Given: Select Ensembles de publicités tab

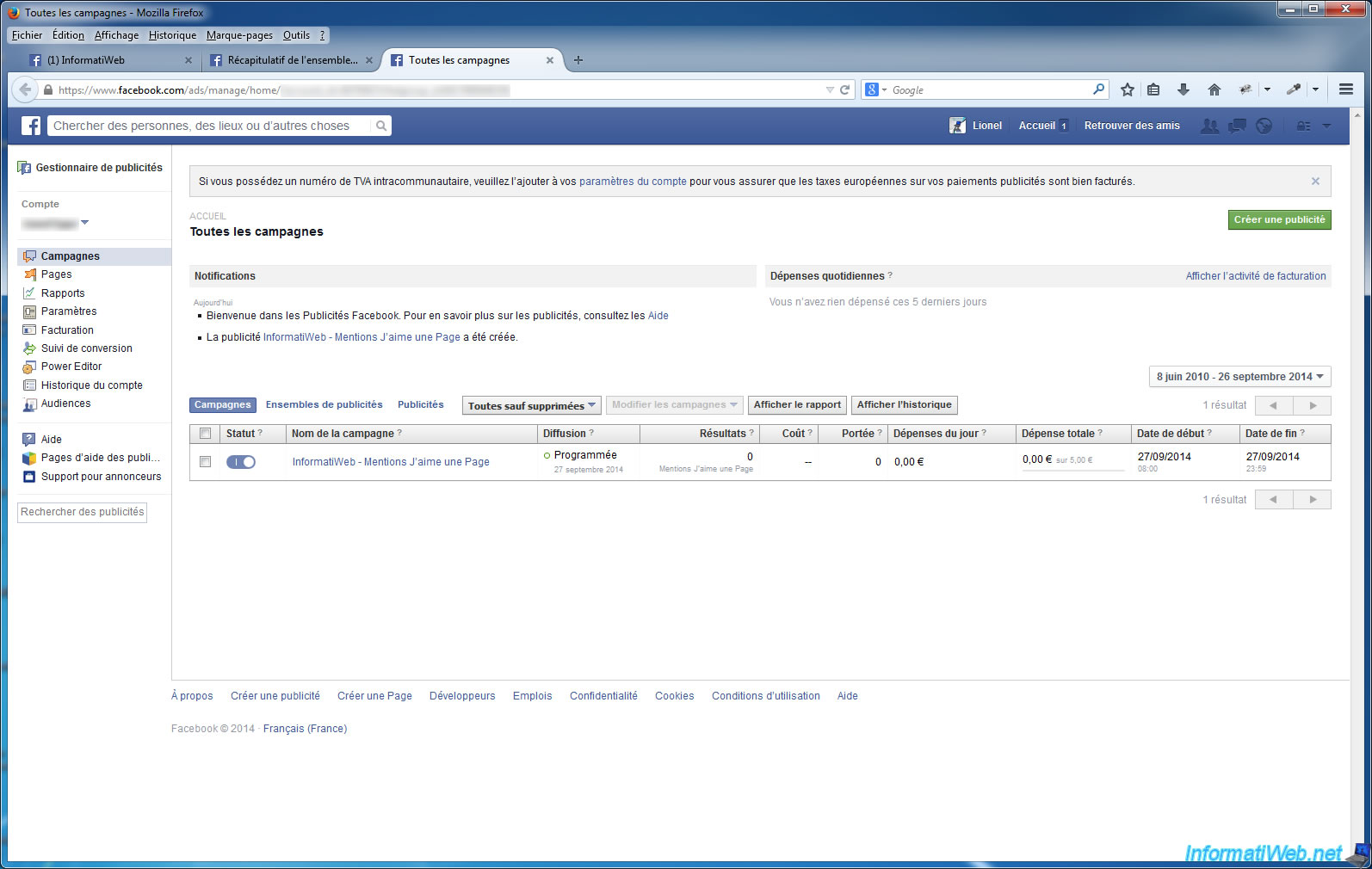Looking at the screenshot, I should (324, 404).
